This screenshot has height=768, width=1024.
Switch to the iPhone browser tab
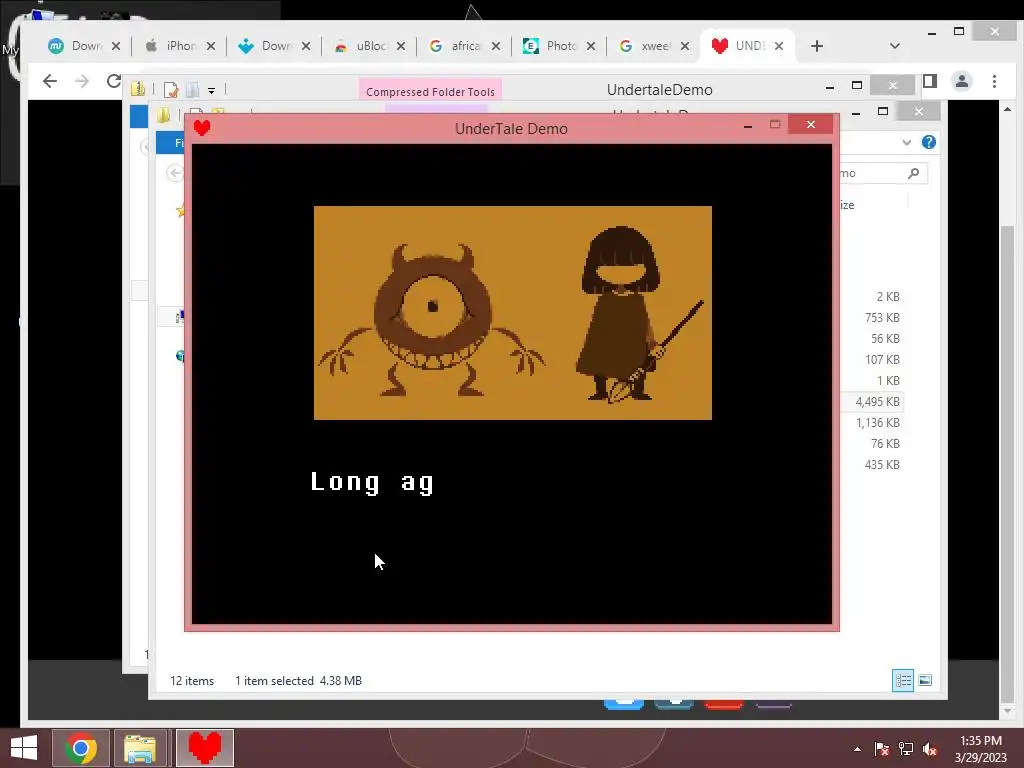tap(181, 46)
